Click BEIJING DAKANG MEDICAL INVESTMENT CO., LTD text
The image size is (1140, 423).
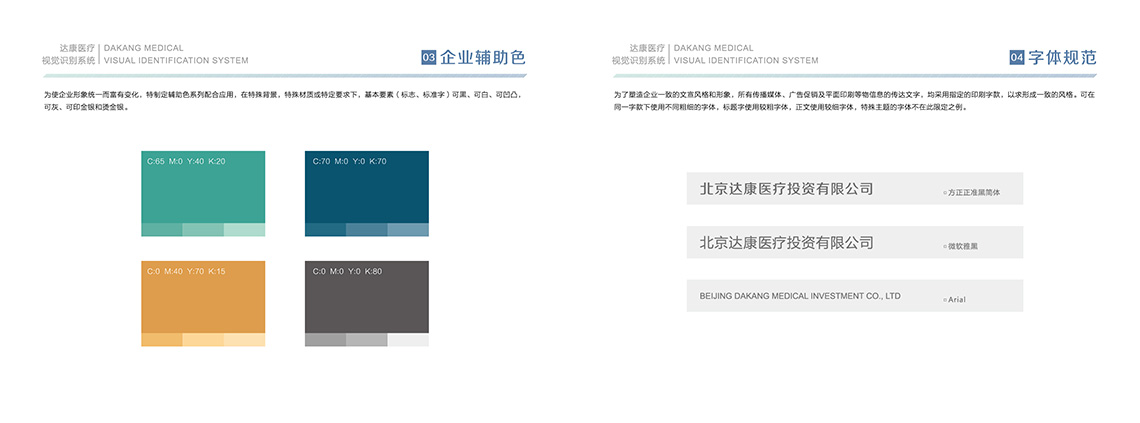pos(800,297)
